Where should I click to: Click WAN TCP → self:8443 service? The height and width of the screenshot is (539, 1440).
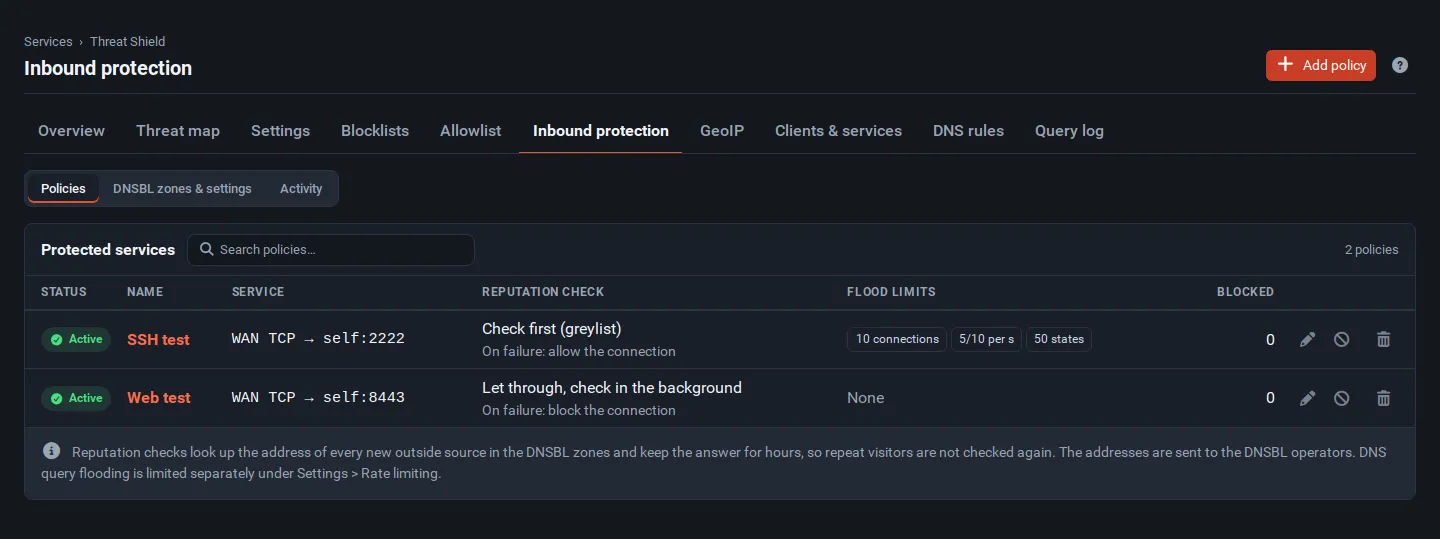(318, 397)
